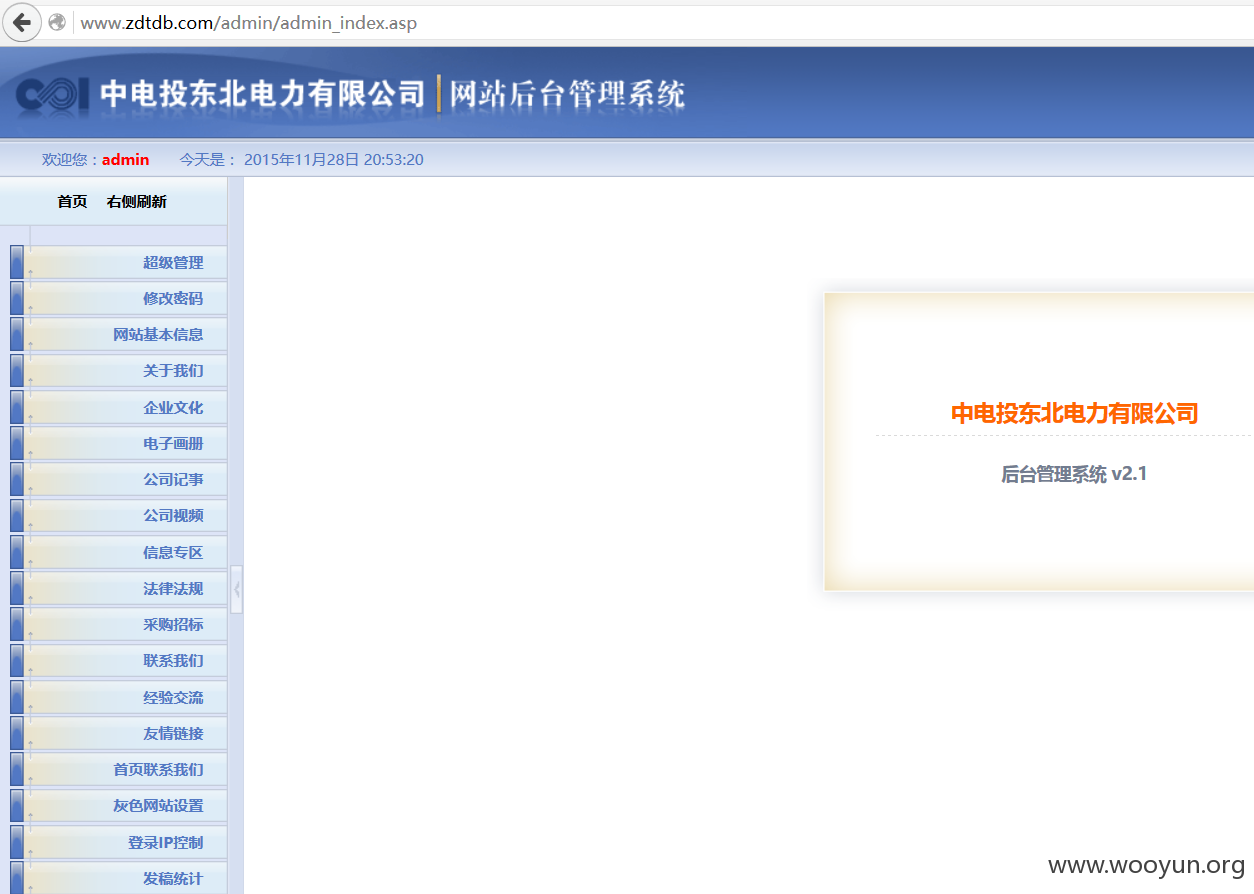The width and height of the screenshot is (1254, 894).
Task: Click the orange 中电投东北电力有限公司 title
Action: point(1074,413)
